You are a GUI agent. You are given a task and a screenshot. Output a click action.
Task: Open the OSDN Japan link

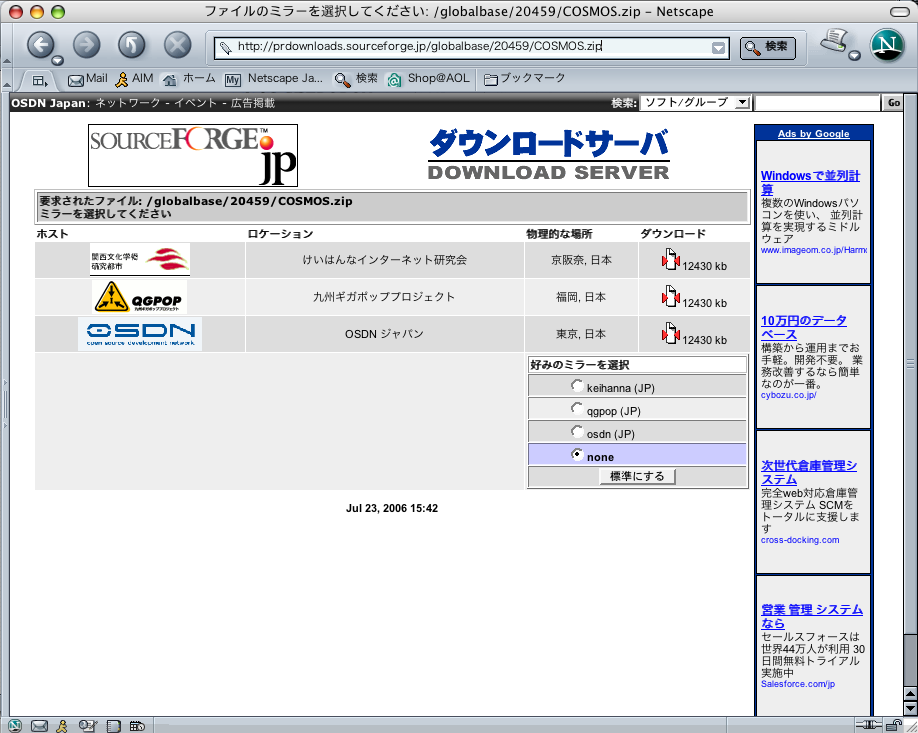click(x=49, y=104)
